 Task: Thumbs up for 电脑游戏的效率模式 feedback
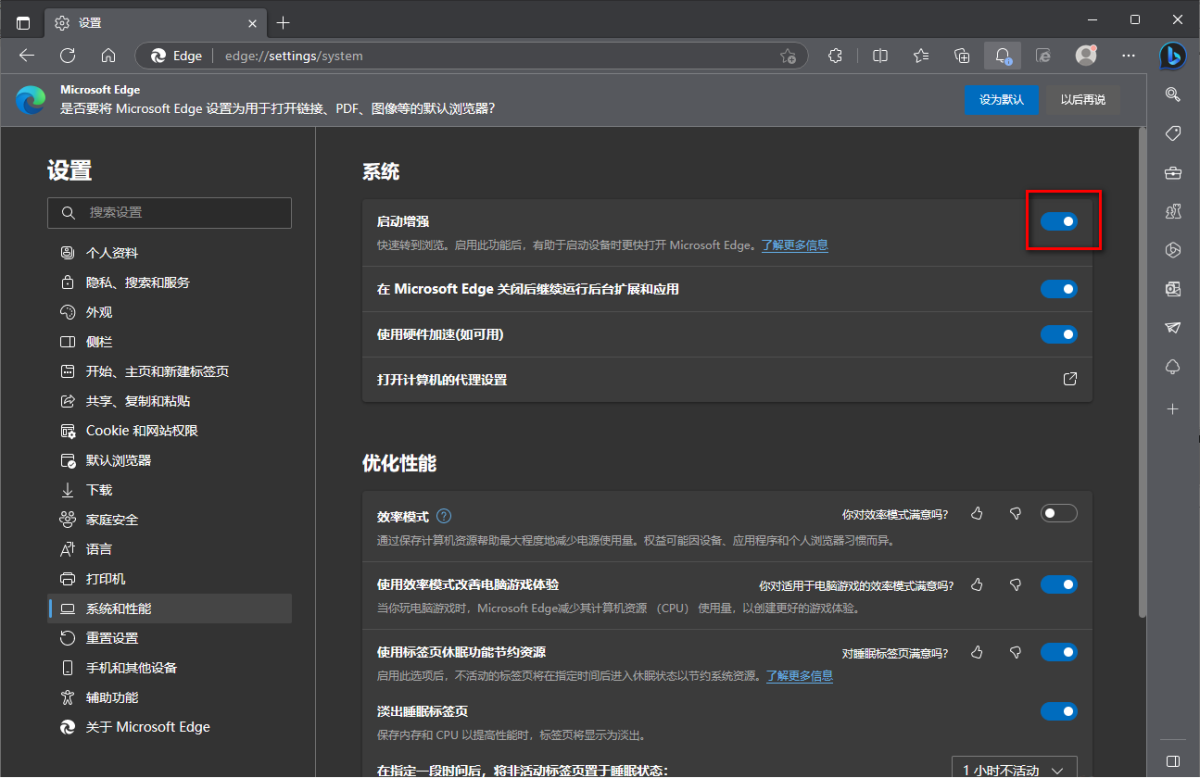click(x=977, y=584)
